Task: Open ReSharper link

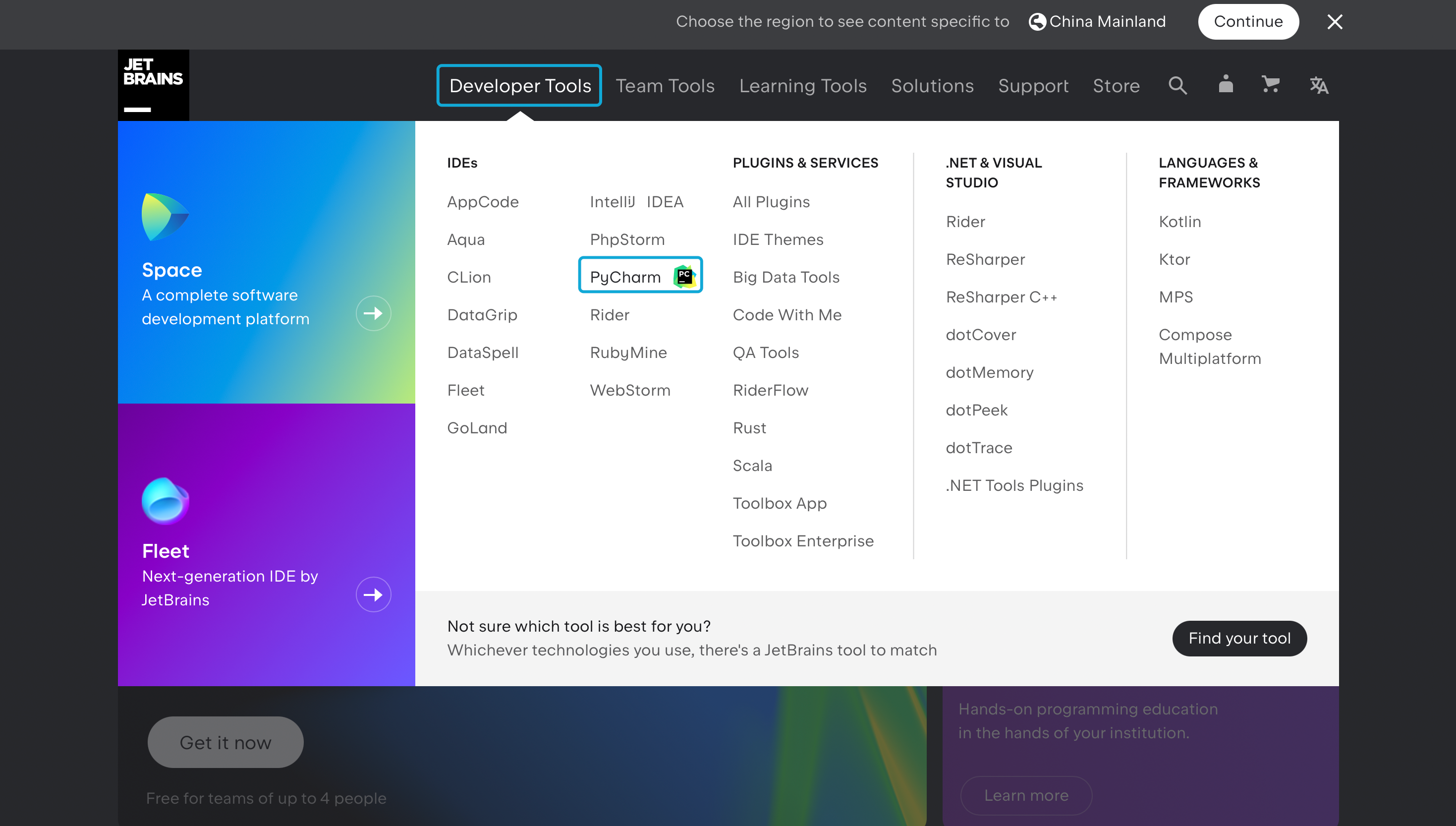Action: (x=985, y=259)
